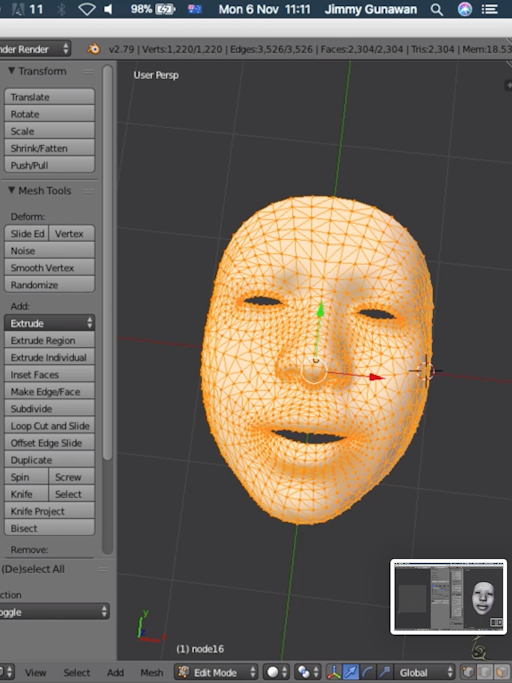Open the Add menu
Screen dimensions: 512x683
click(115, 673)
